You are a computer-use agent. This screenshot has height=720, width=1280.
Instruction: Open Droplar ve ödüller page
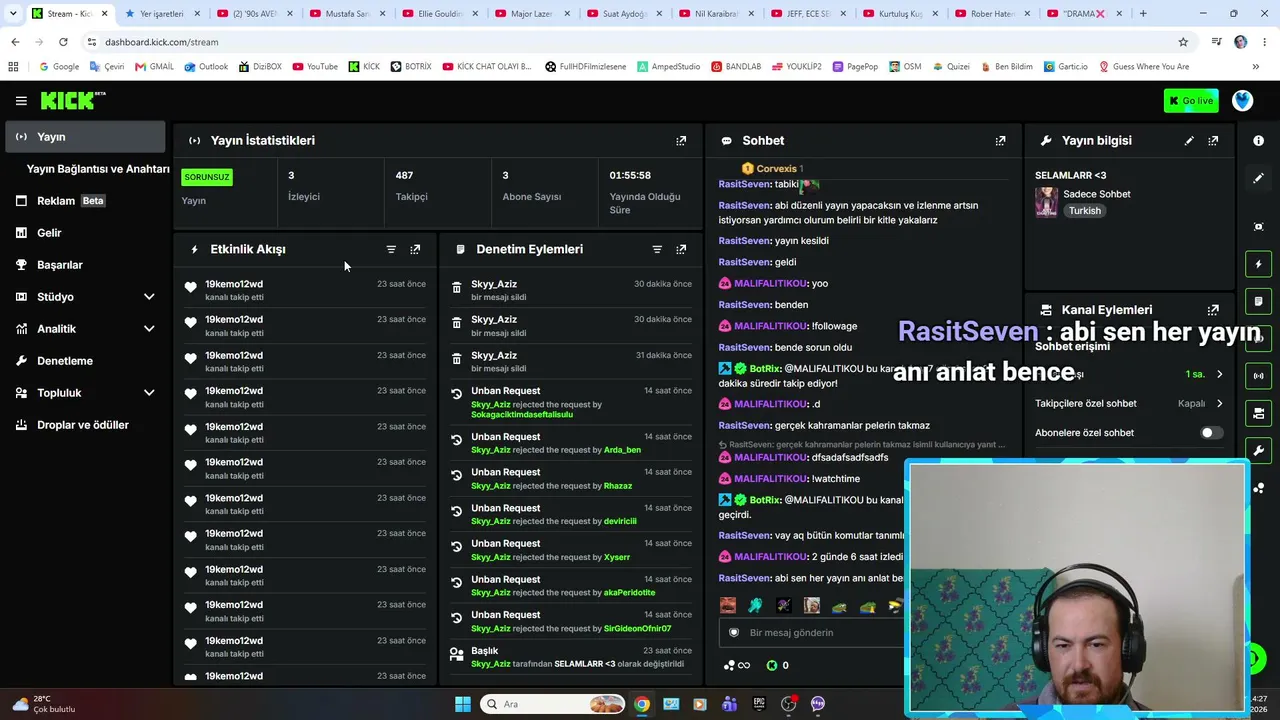85,425
